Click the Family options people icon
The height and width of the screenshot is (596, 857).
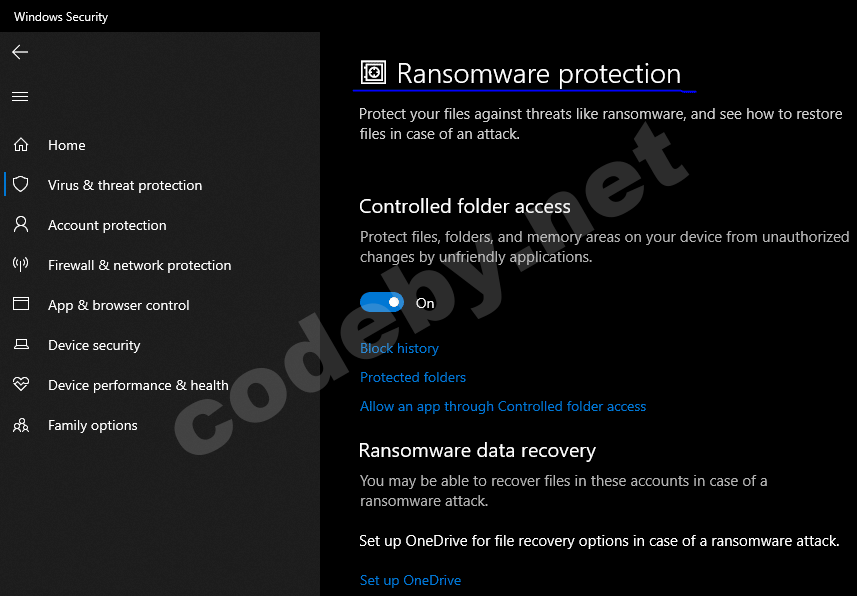(20, 425)
